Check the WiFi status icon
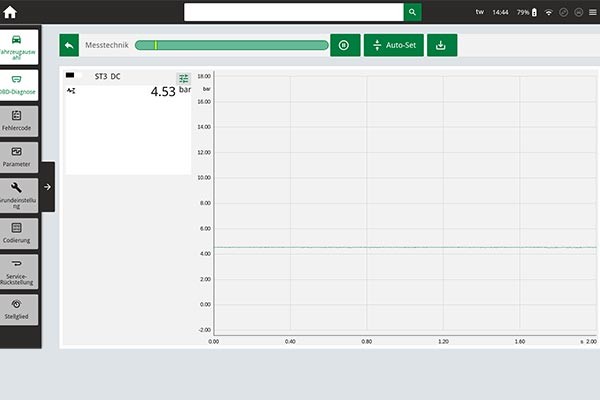 pyautogui.click(x=548, y=12)
